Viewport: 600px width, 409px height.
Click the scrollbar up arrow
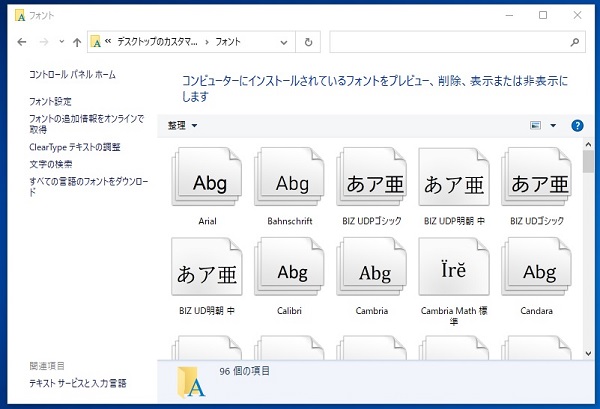click(x=589, y=145)
